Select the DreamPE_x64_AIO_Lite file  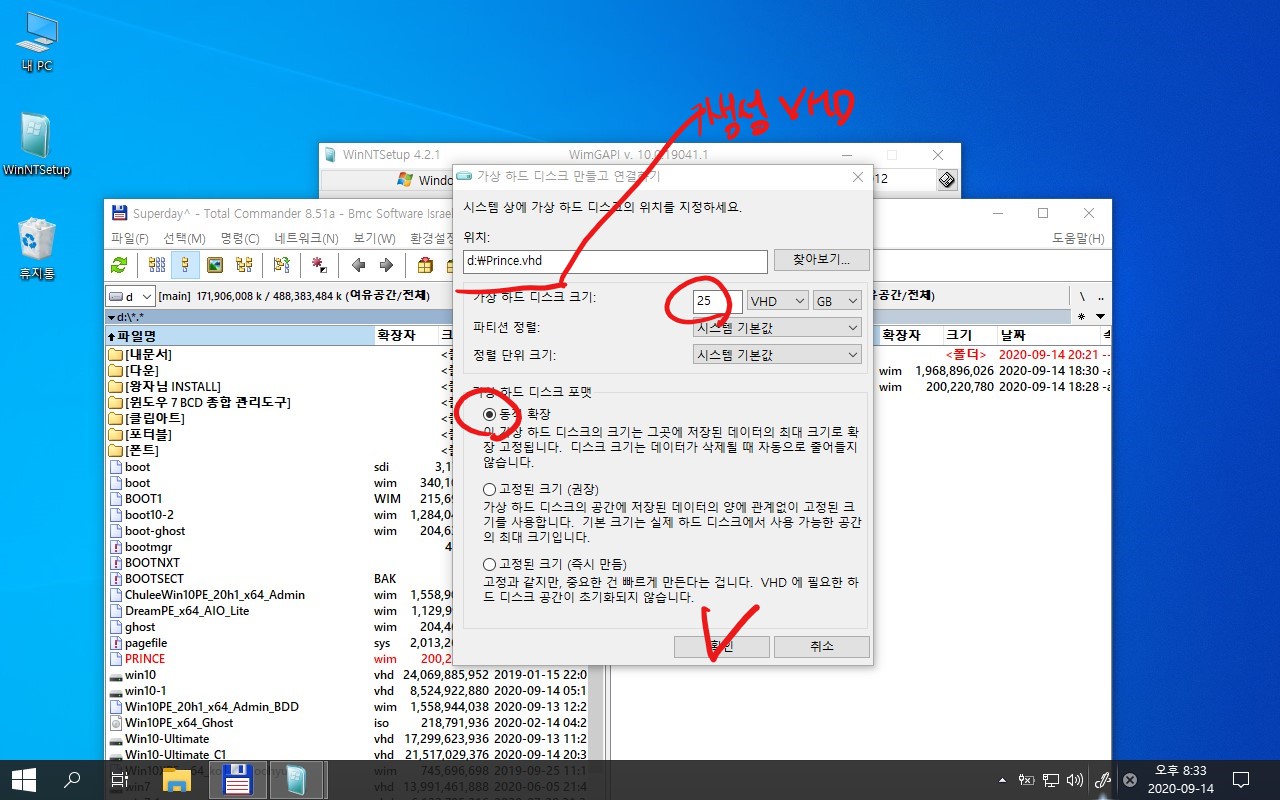tap(345, 611)
